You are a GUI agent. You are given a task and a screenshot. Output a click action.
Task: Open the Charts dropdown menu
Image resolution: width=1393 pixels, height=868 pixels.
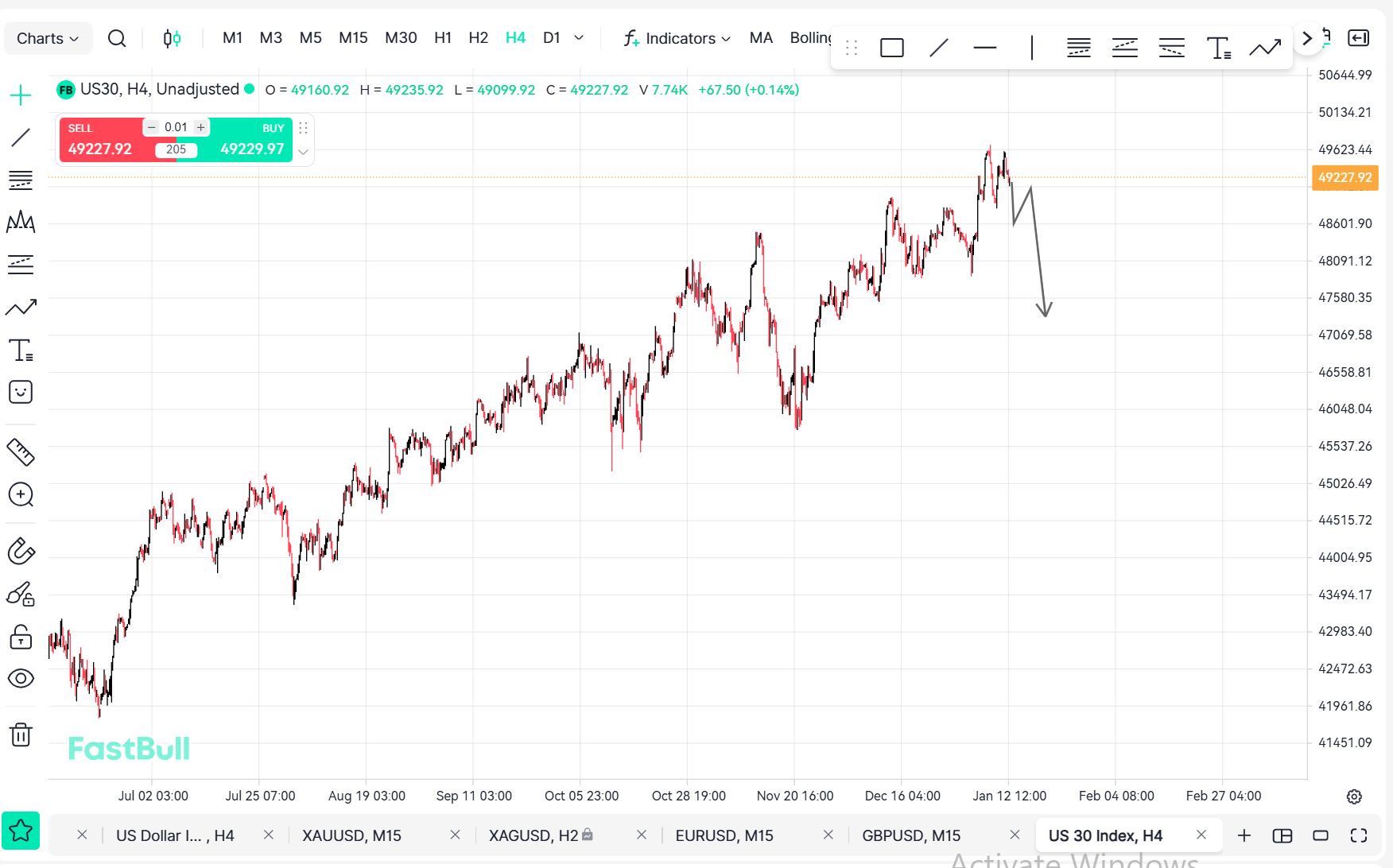(48, 38)
